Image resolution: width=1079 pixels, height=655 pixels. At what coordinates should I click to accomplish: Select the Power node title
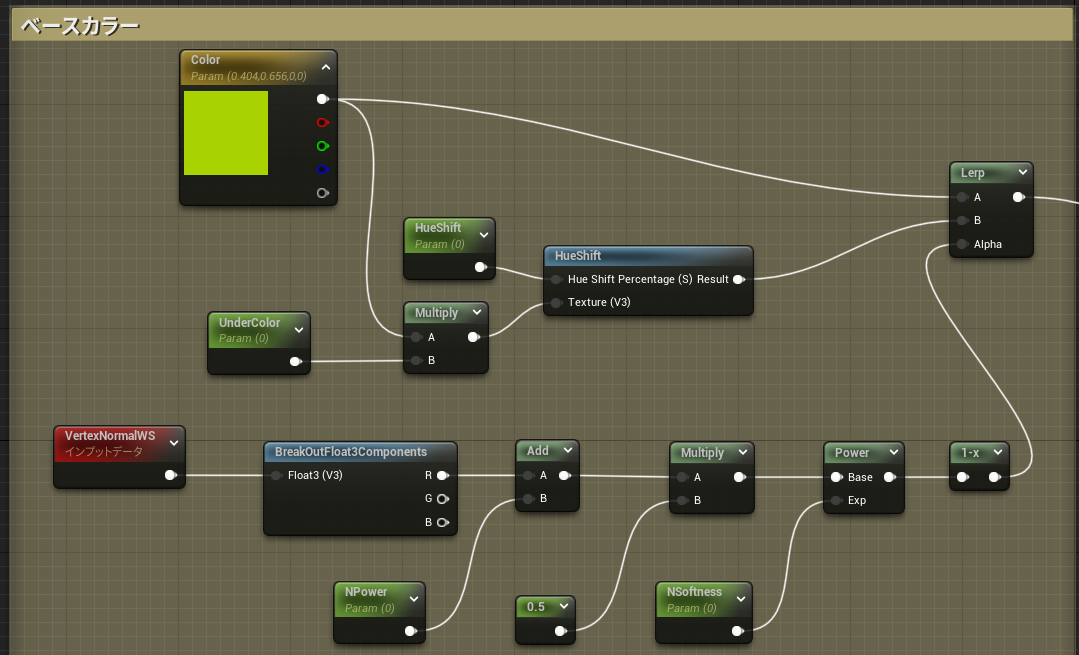[x=852, y=453]
